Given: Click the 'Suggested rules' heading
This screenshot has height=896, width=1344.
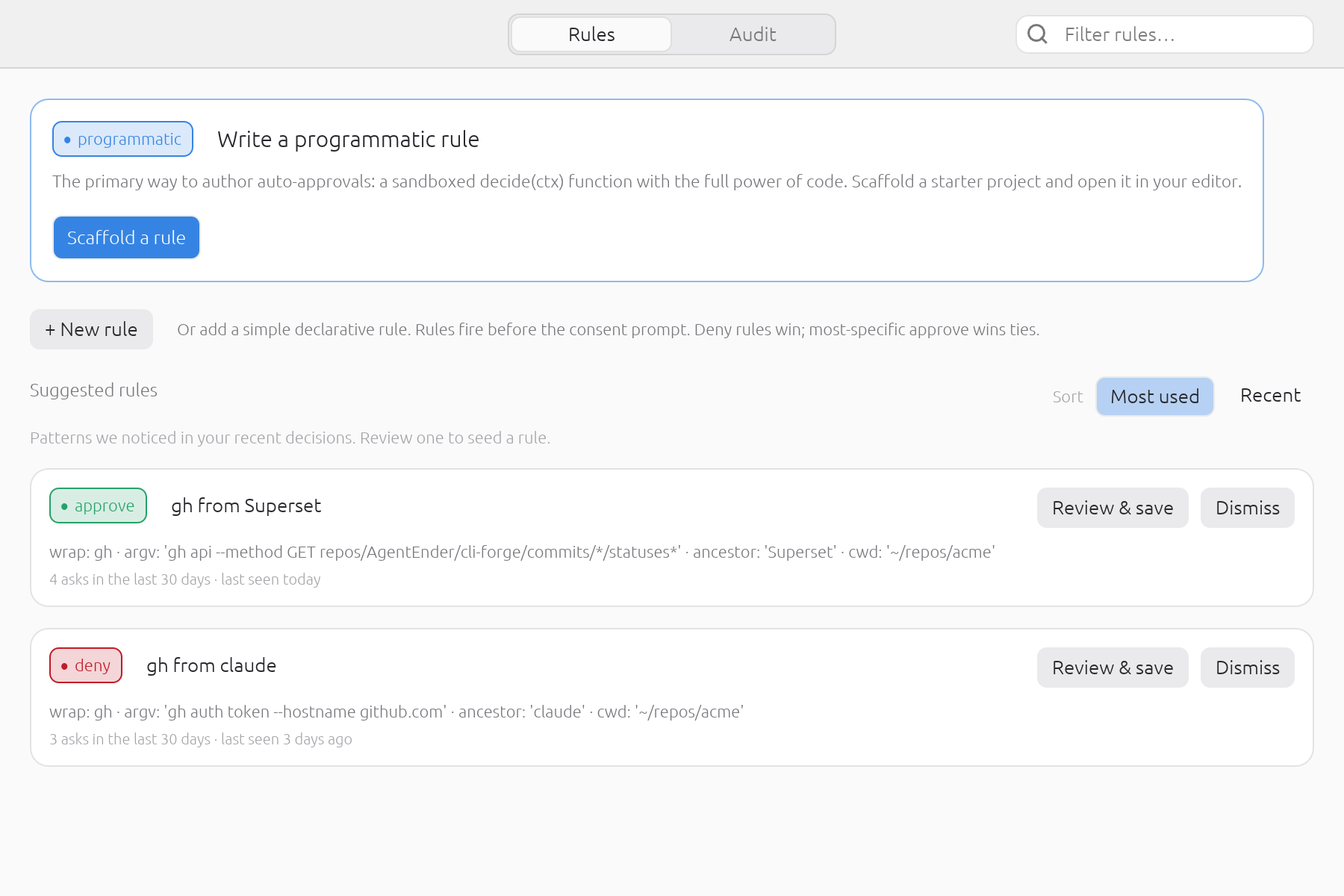Looking at the screenshot, I should click(x=93, y=390).
